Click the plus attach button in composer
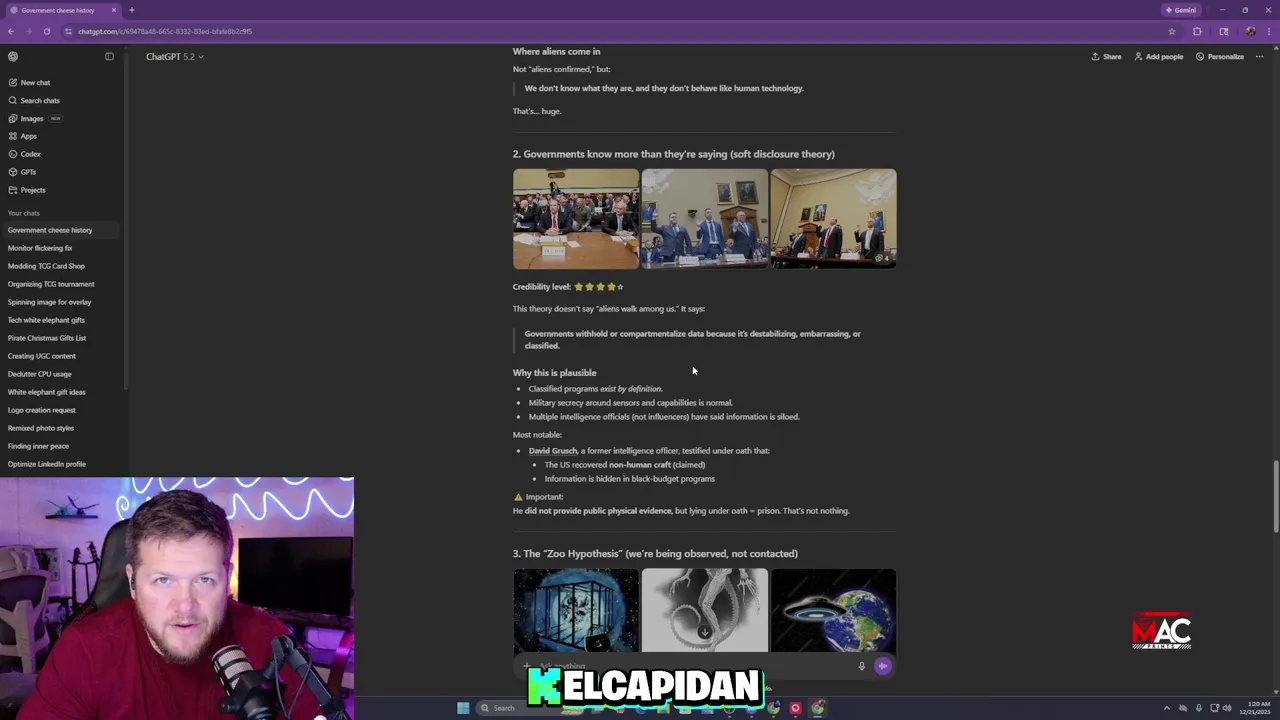The width and height of the screenshot is (1280, 720). pos(527,666)
